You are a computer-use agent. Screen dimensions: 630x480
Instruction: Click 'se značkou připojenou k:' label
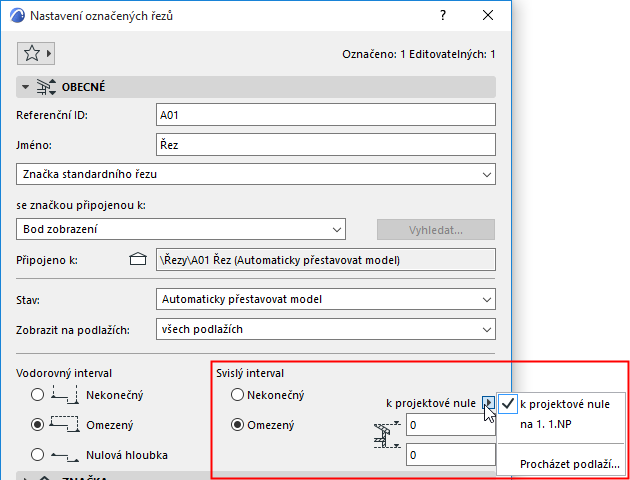click(81, 205)
